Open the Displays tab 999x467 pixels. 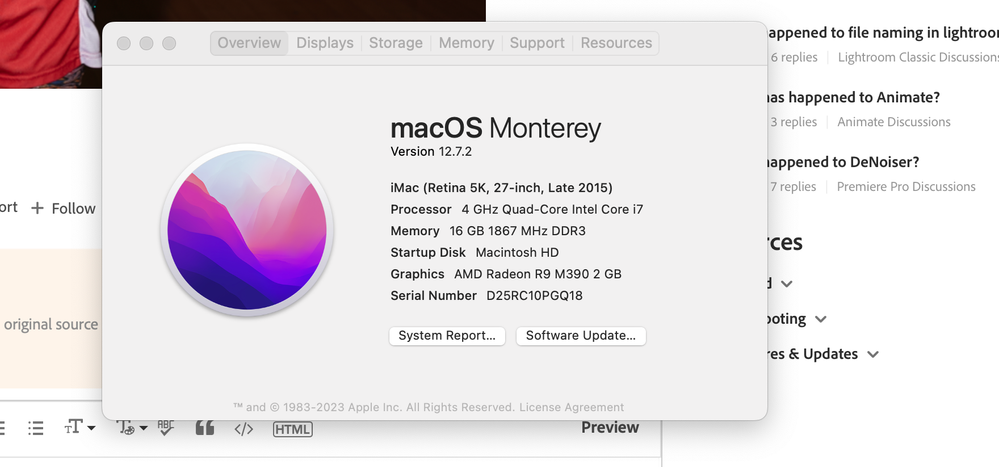pyautogui.click(x=325, y=43)
